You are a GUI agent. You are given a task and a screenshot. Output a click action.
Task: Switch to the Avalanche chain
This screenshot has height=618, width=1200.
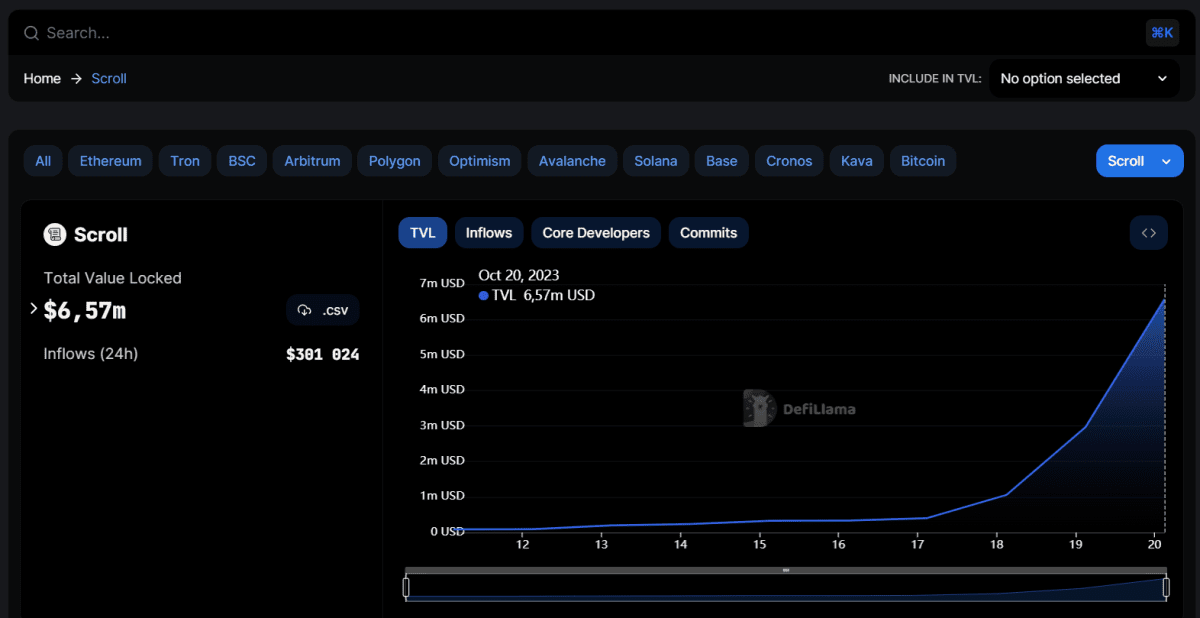(x=572, y=161)
